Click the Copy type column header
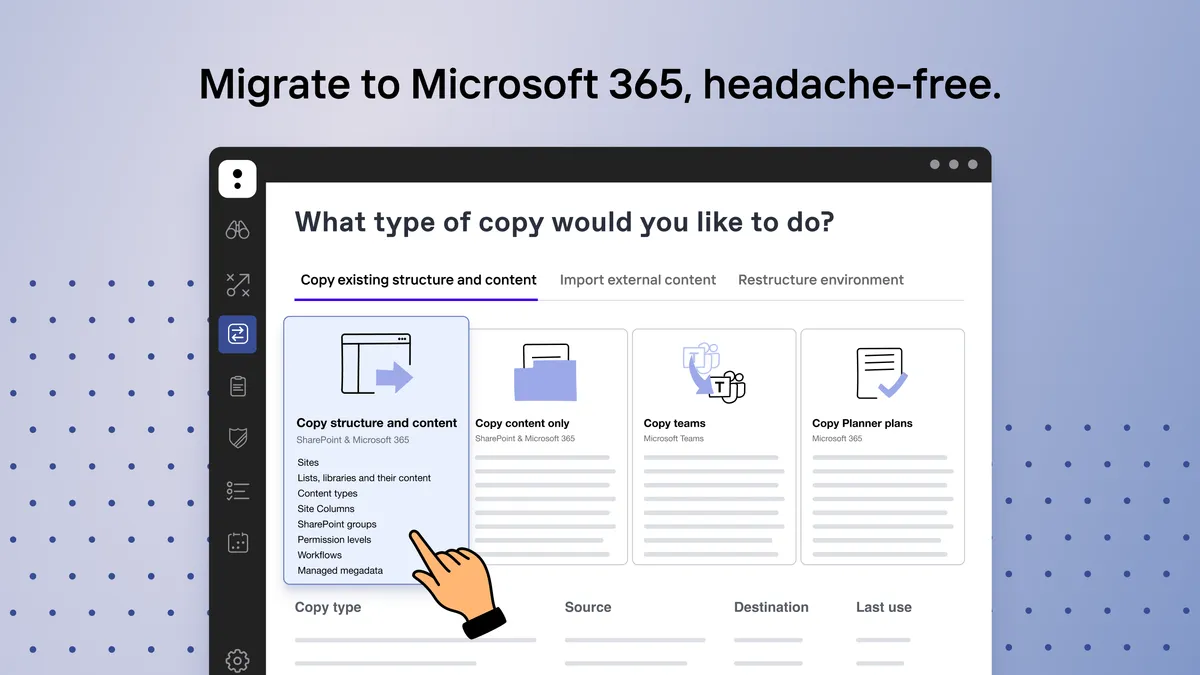The width and height of the screenshot is (1200, 675). [x=328, y=607]
